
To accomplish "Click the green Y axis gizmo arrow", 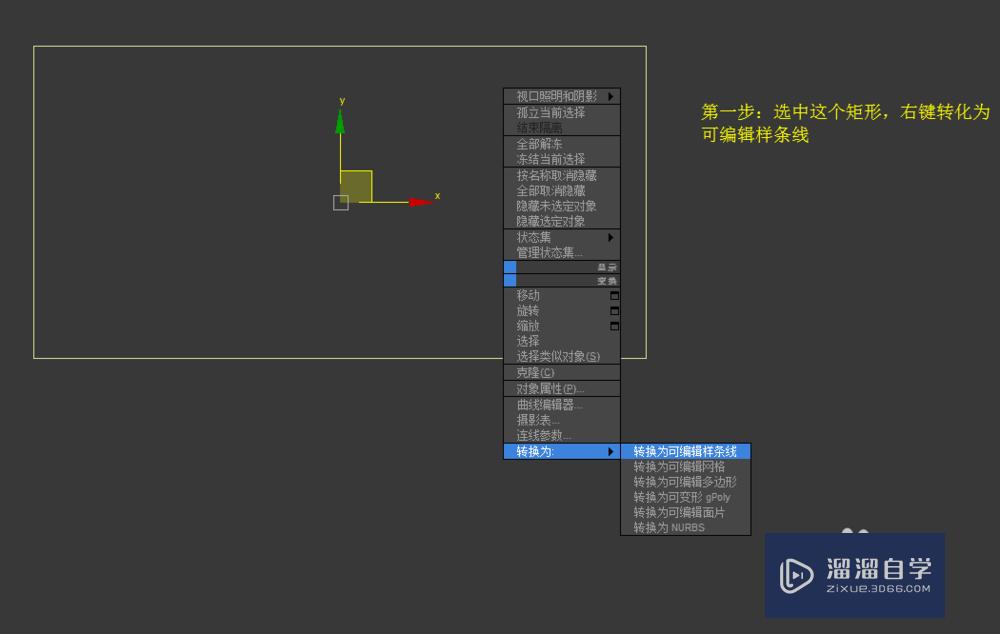I will pyautogui.click(x=340, y=121).
